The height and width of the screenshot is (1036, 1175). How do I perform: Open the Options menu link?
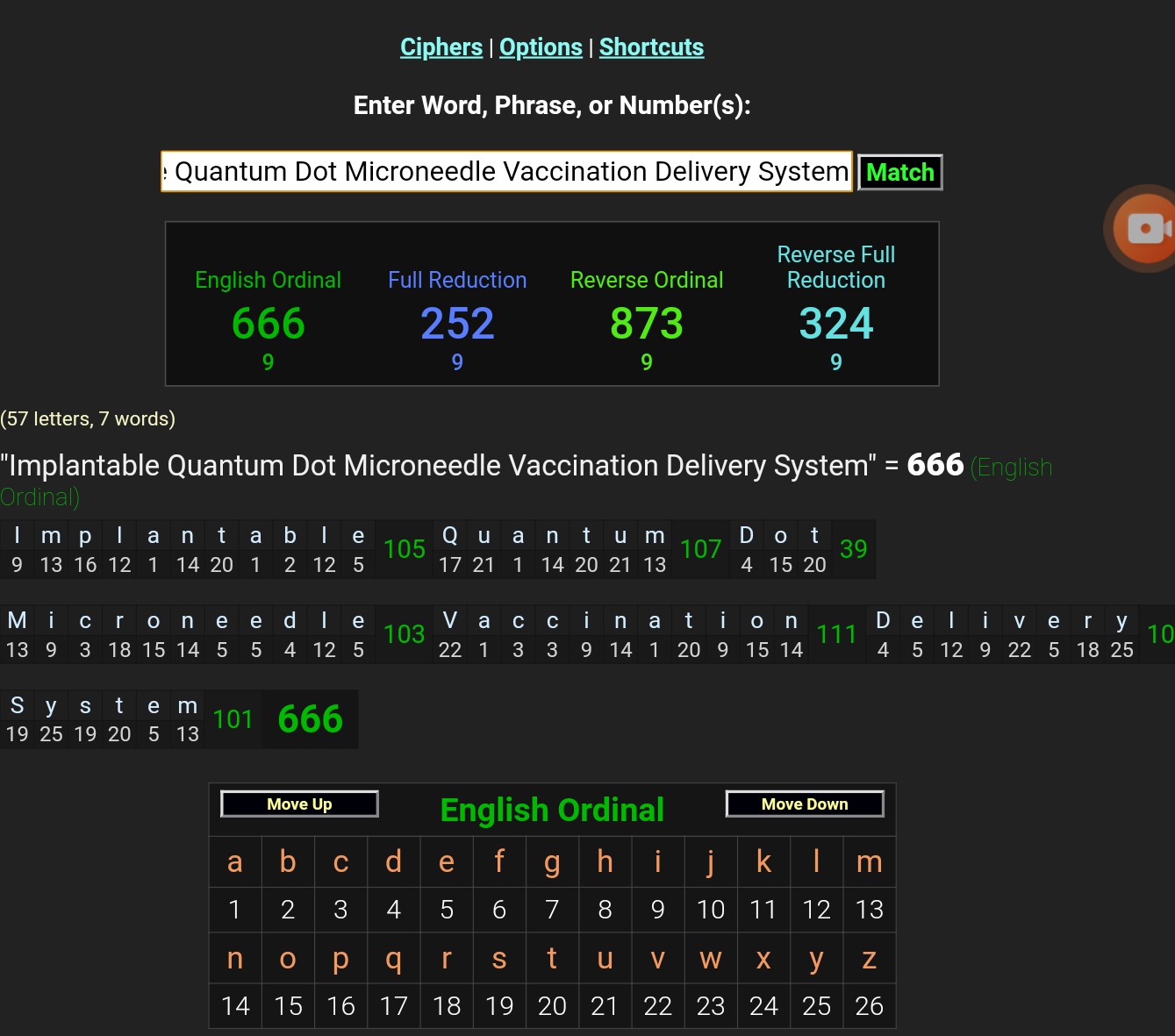541,47
